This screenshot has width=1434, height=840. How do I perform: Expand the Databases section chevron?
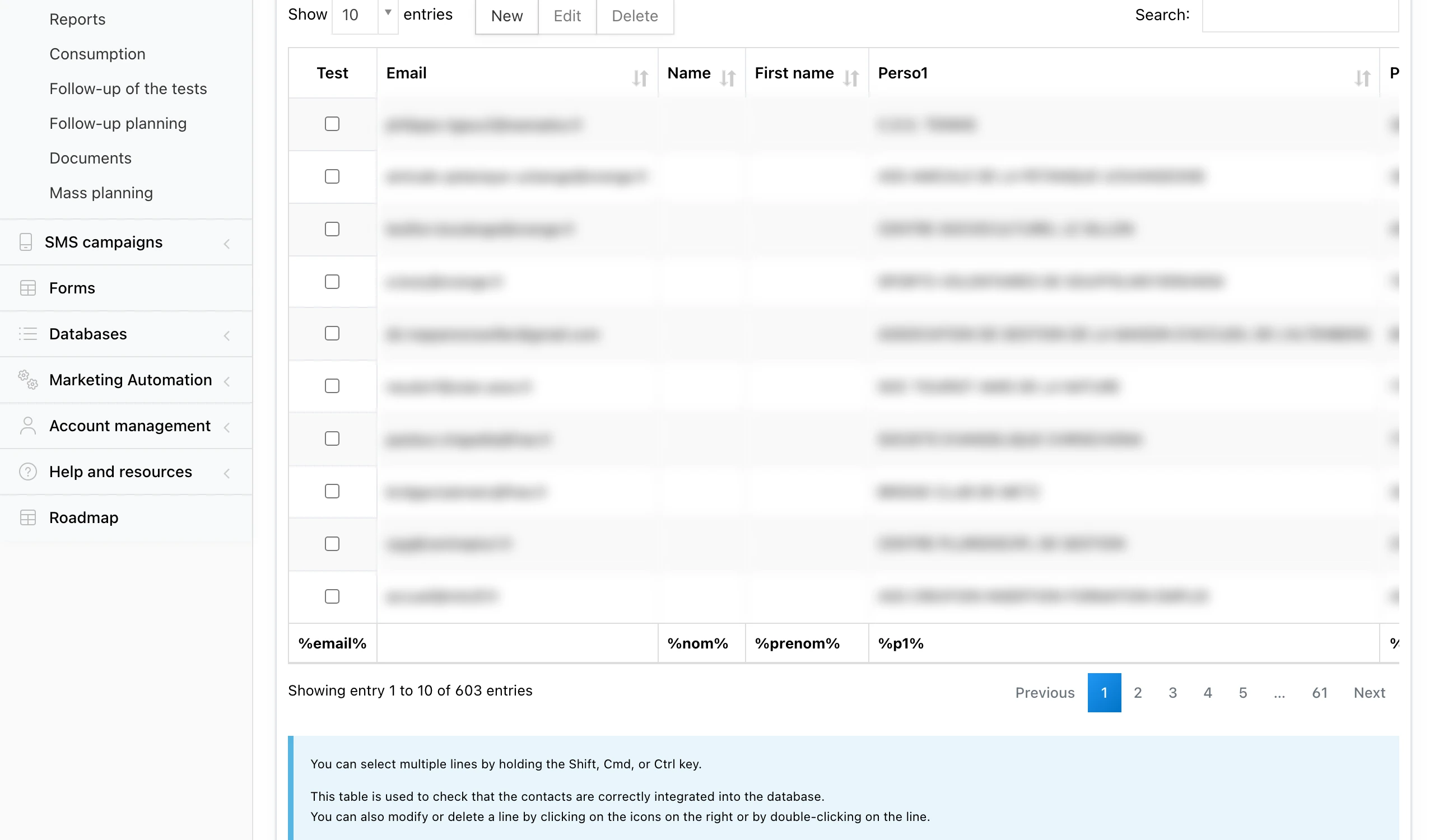click(x=227, y=335)
